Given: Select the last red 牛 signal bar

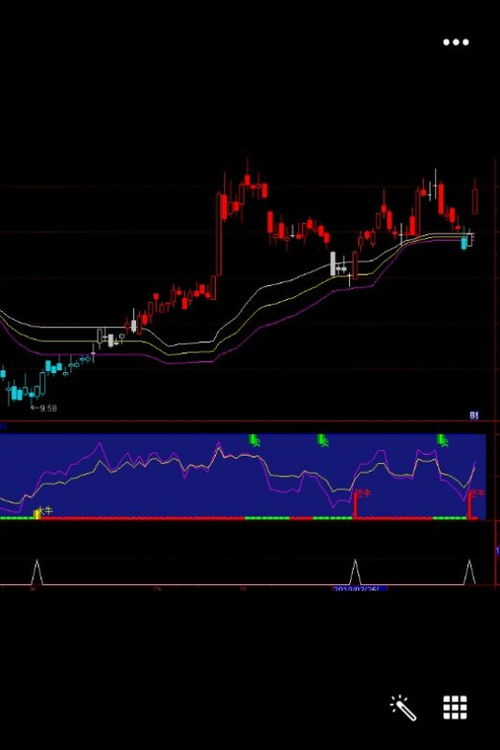Looking at the screenshot, I should tap(470, 504).
